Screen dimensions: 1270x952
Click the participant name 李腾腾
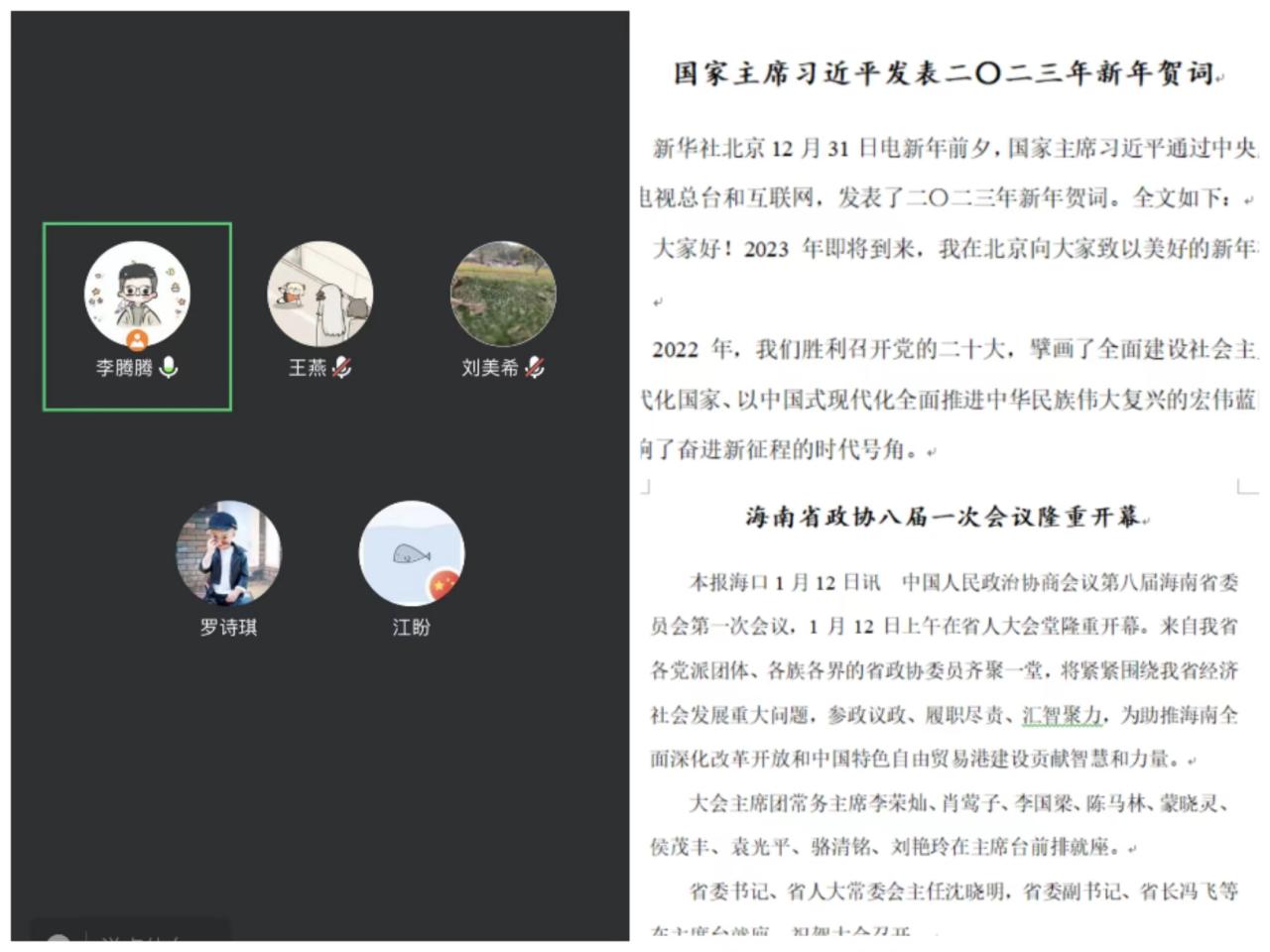[124, 368]
